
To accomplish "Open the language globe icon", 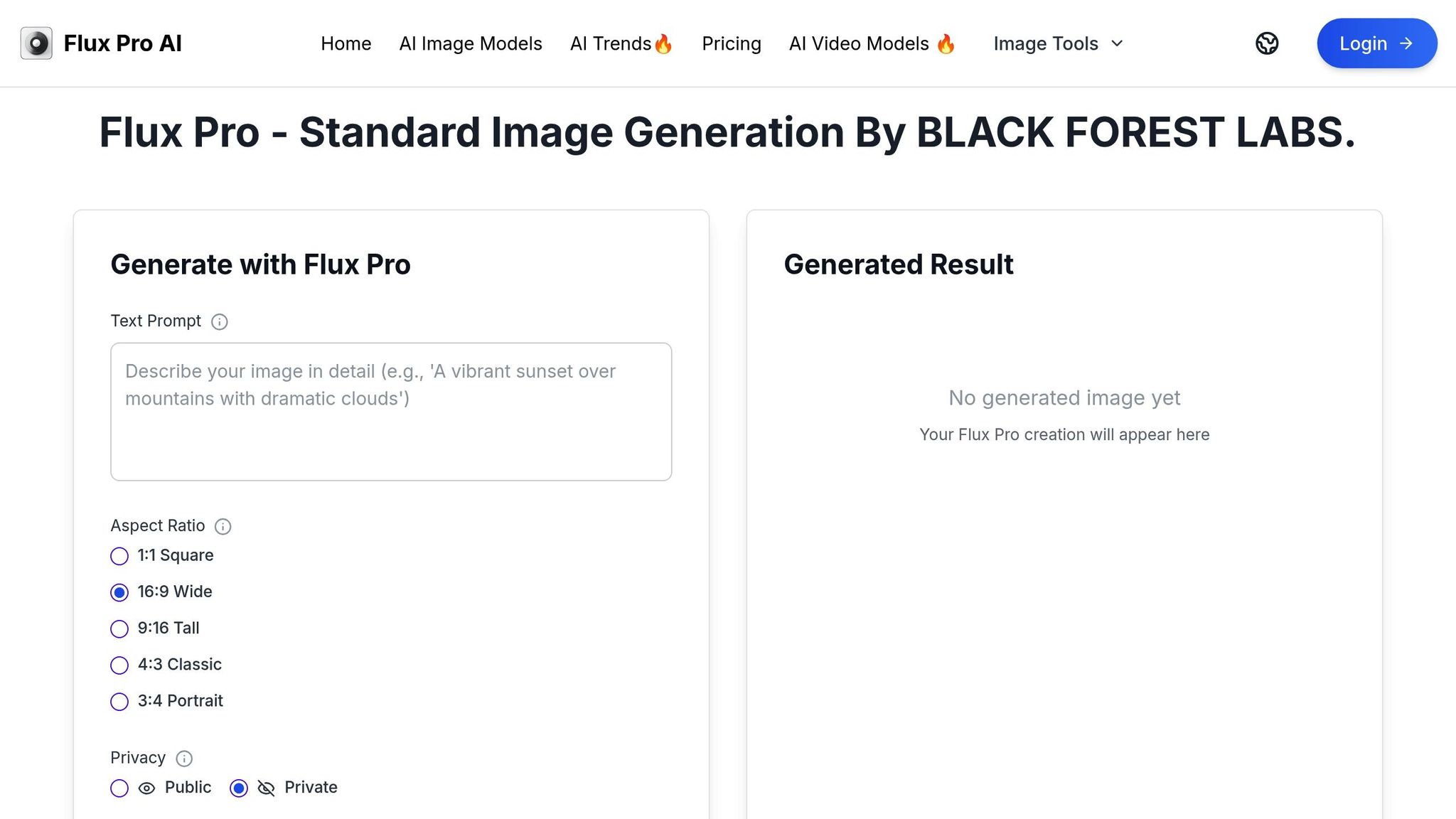I will point(1267,43).
